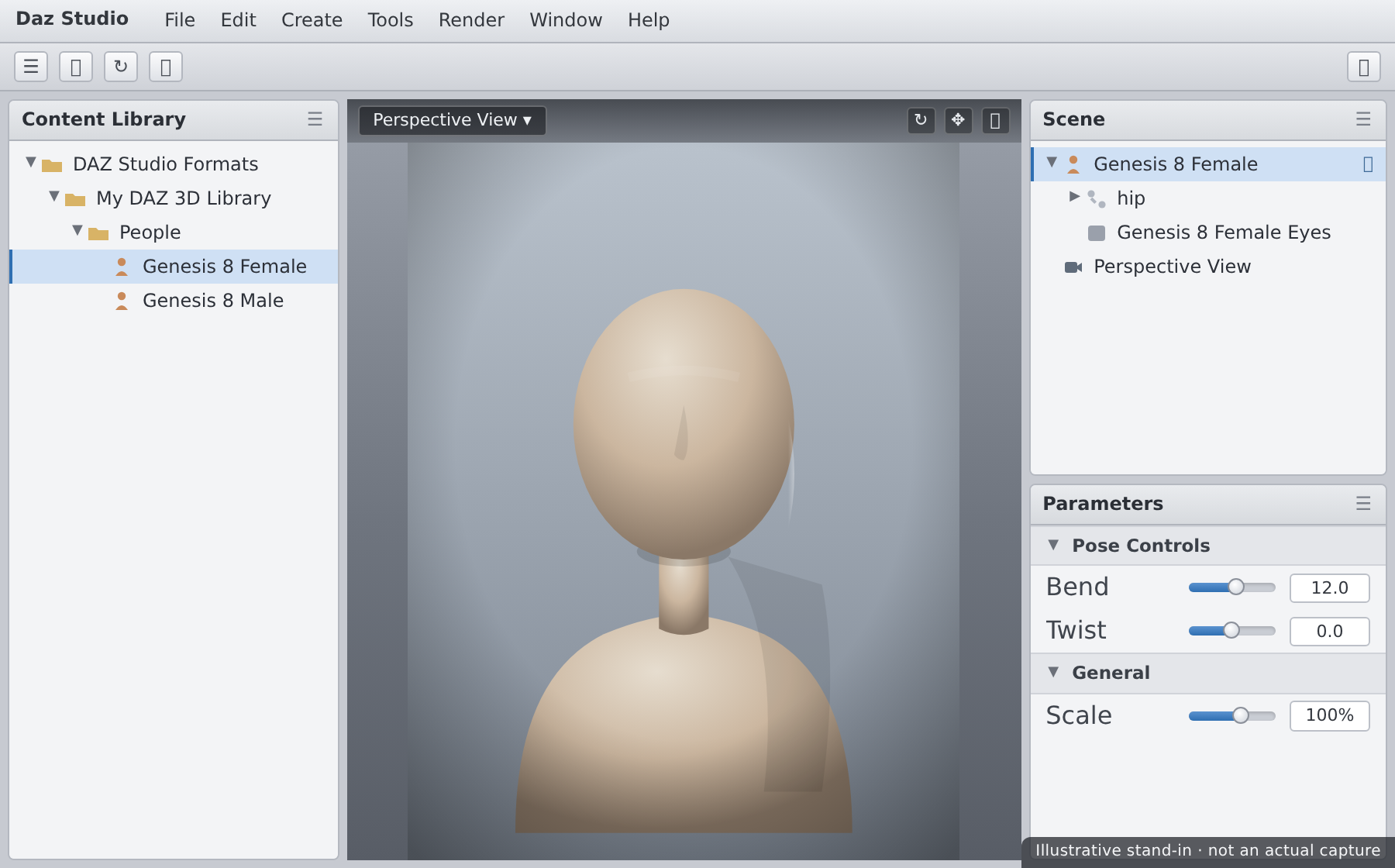This screenshot has height=868, width=1395.
Task: Select the 'Genesis 8 Female Eyes' label in Scene
Action: click(1224, 232)
